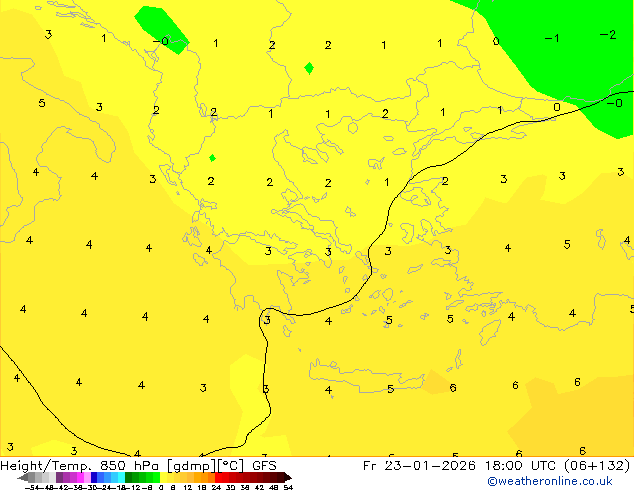Click the 'Fr 23-01-2026' date text
This screenshot has width=634, height=490.
click(x=419, y=466)
